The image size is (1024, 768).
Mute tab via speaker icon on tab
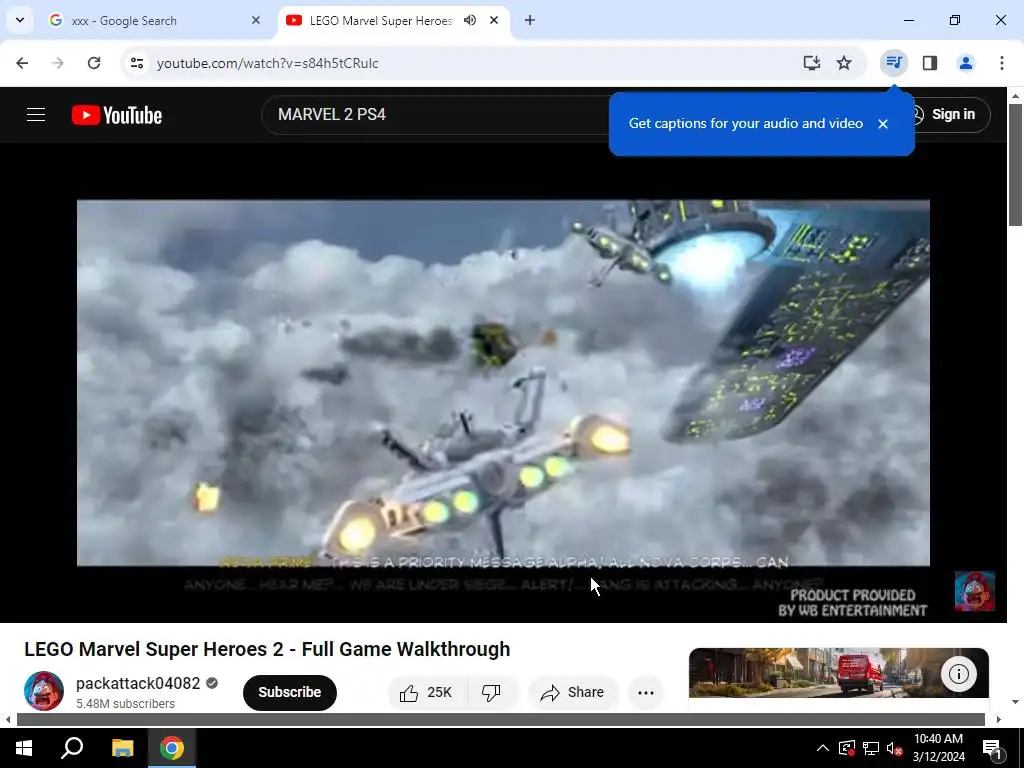click(470, 20)
